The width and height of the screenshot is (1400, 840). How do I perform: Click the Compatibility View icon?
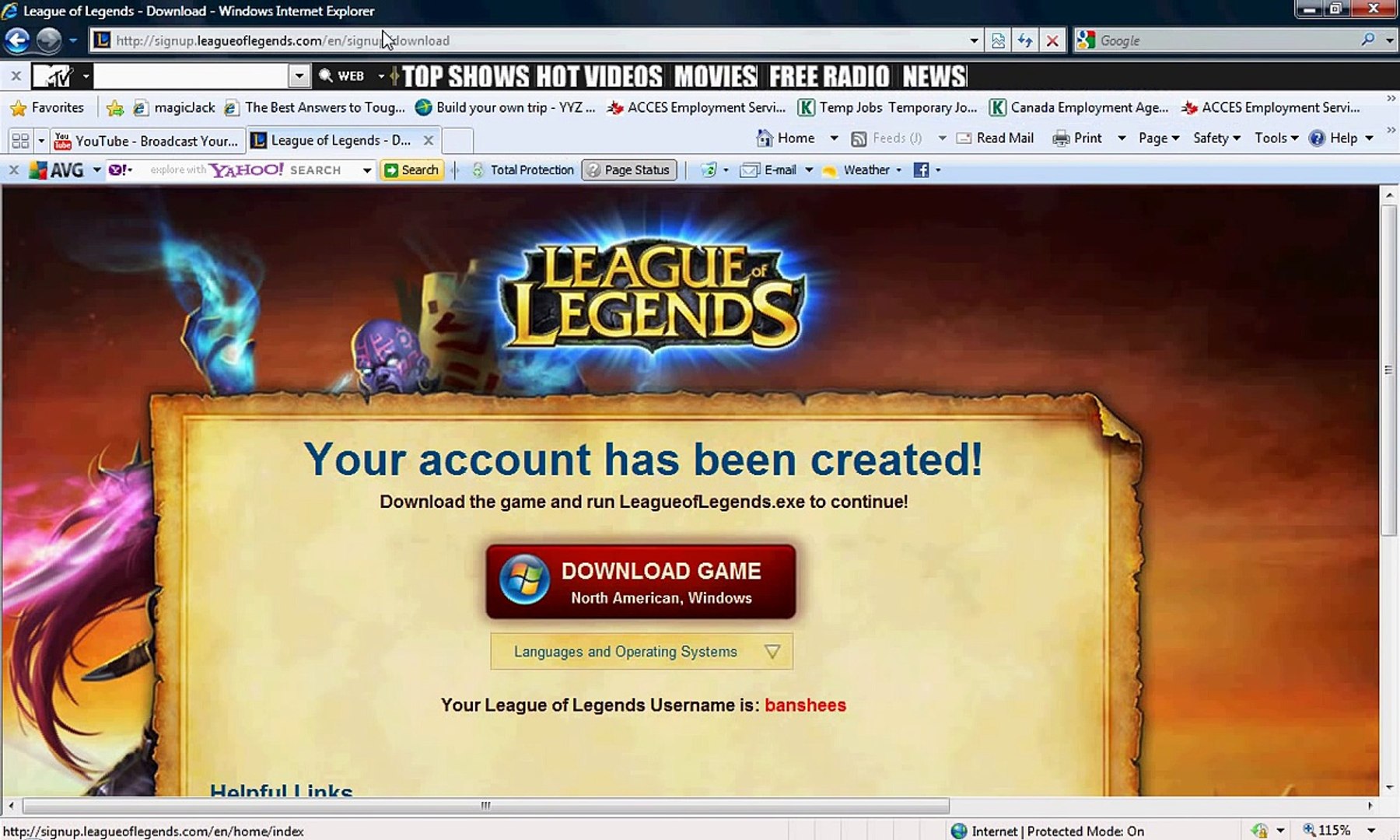point(998,40)
